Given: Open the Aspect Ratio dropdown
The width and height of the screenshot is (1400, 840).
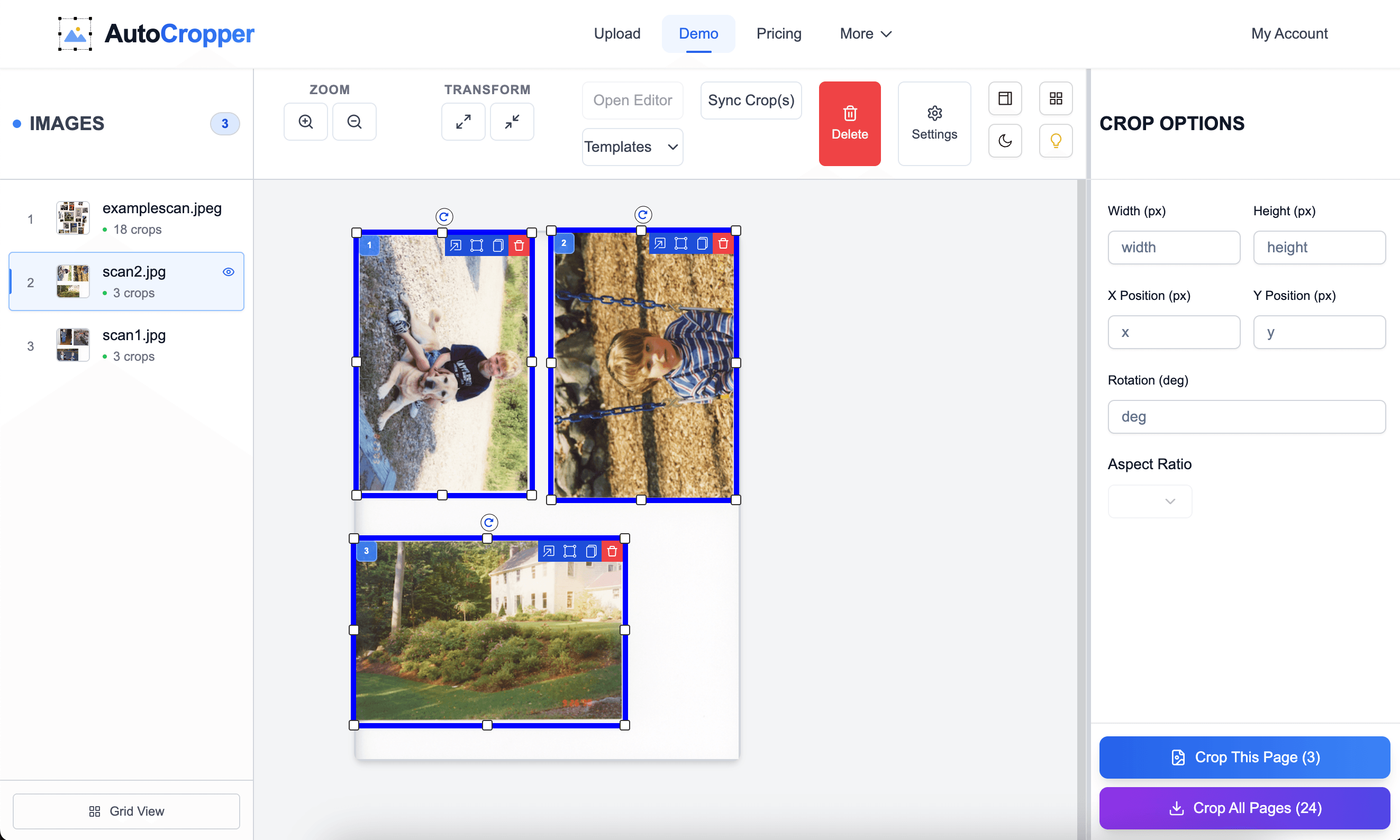Looking at the screenshot, I should pos(1149,501).
